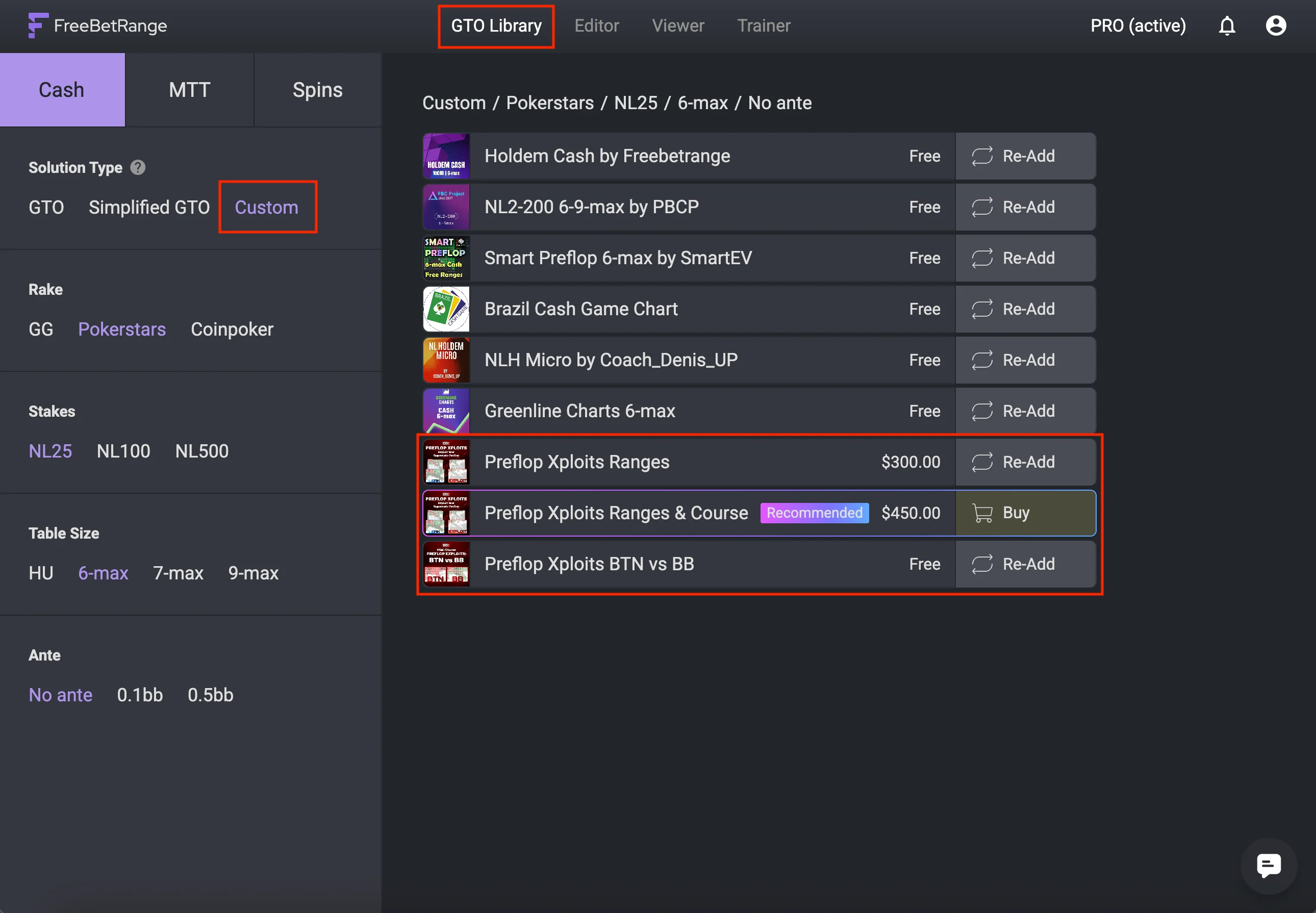Select Coinpoker rake option
Image resolution: width=1316 pixels, height=913 pixels.
(232, 329)
